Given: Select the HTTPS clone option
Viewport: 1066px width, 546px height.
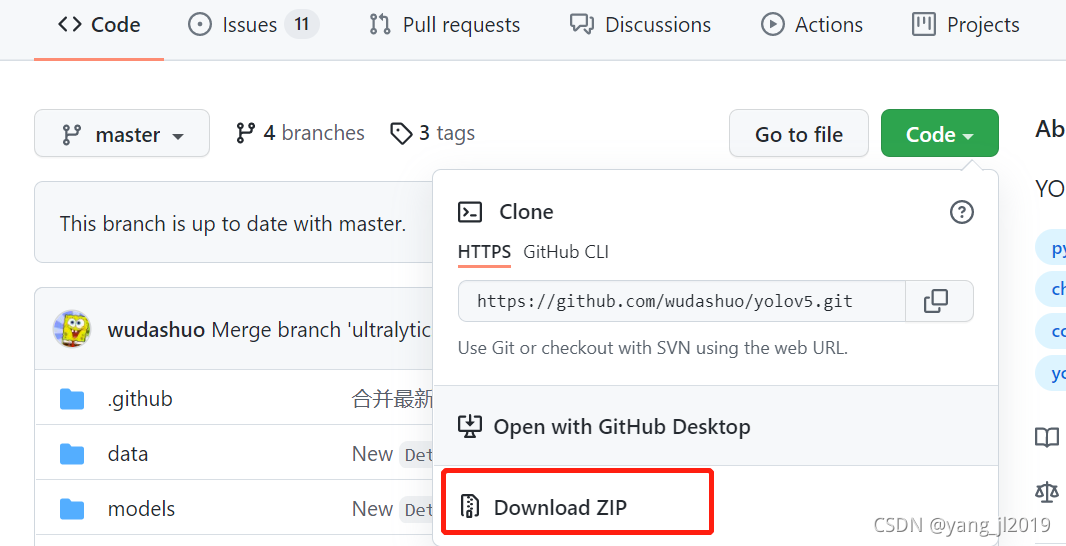Looking at the screenshot, I should 484,252.
